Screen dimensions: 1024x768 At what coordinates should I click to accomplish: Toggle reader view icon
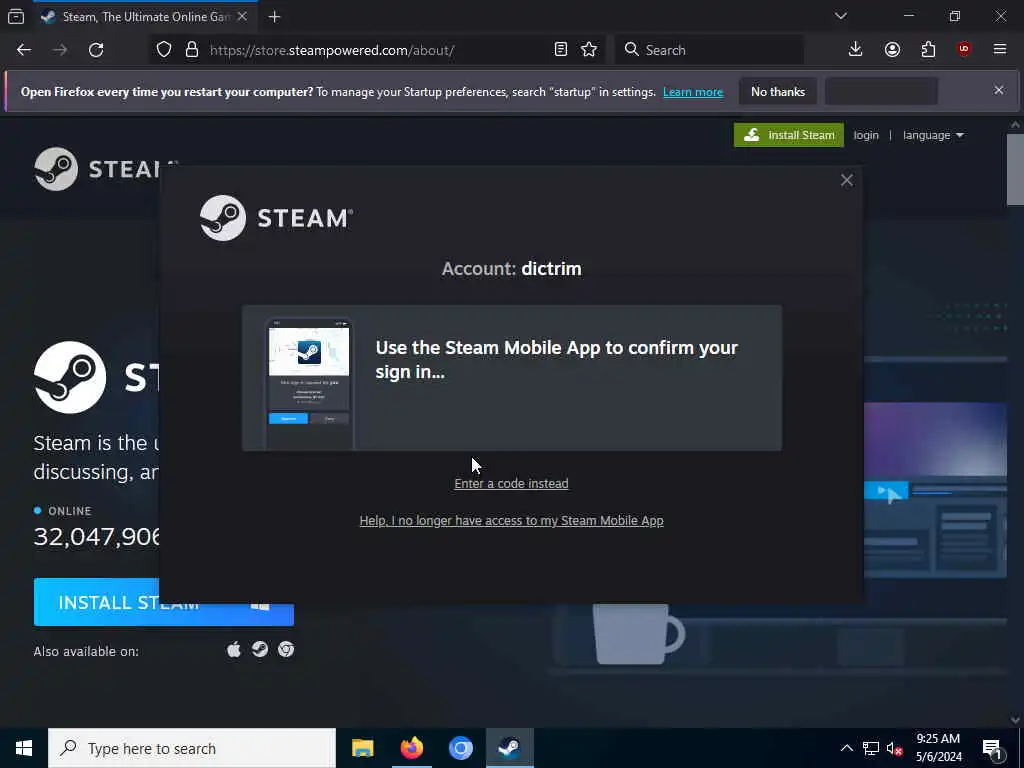[560, 50]
